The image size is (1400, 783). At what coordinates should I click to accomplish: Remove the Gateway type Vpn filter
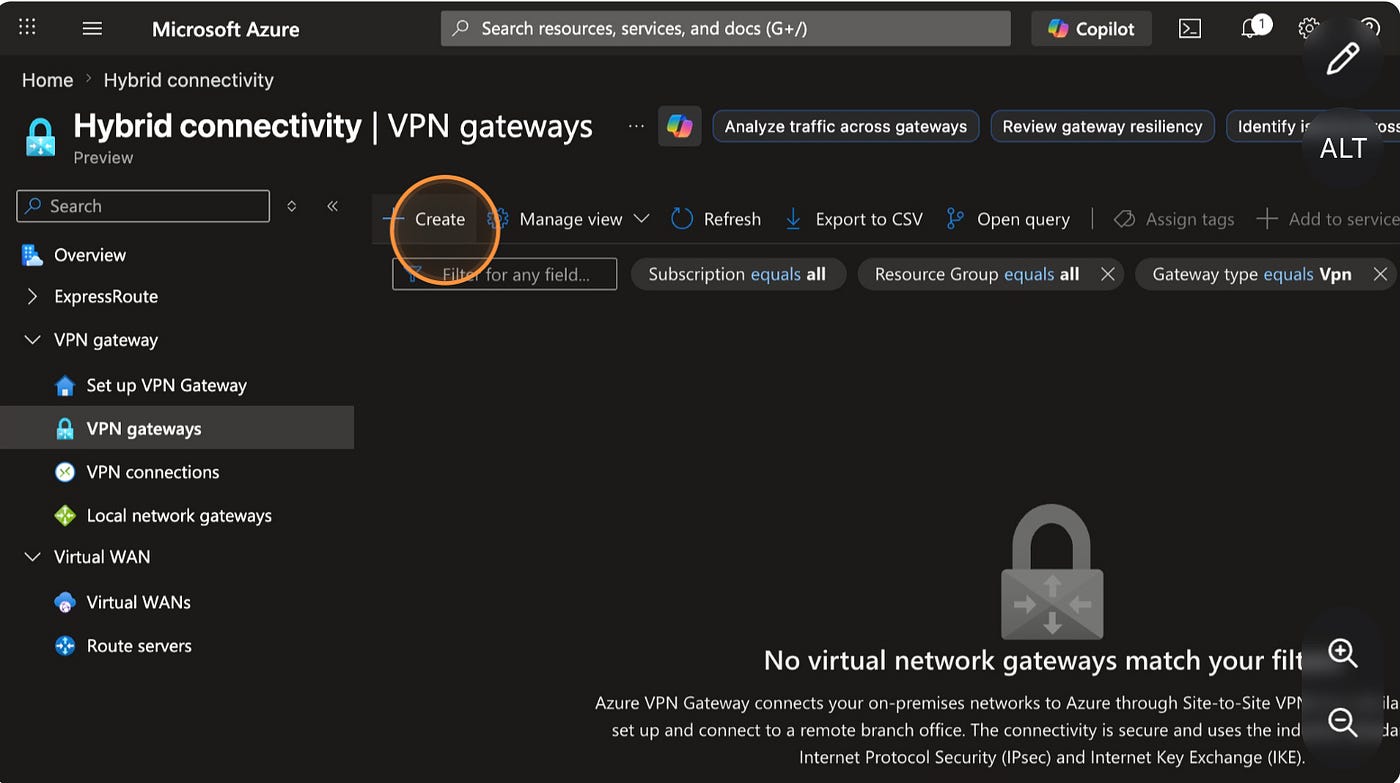pyautogui.click(x=1380, y=274)
